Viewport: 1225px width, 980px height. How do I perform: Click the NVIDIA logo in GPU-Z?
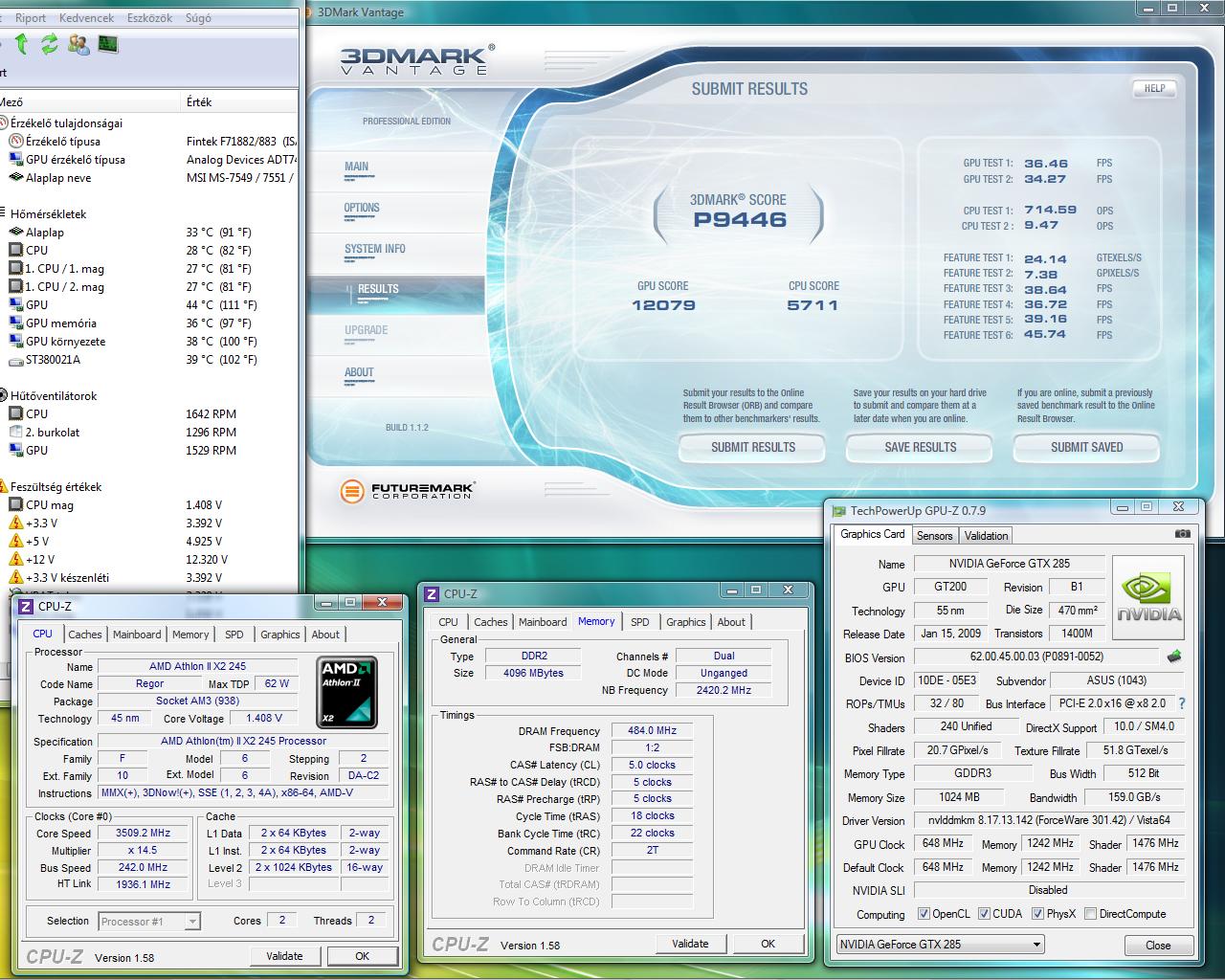tap(1147, 598)
